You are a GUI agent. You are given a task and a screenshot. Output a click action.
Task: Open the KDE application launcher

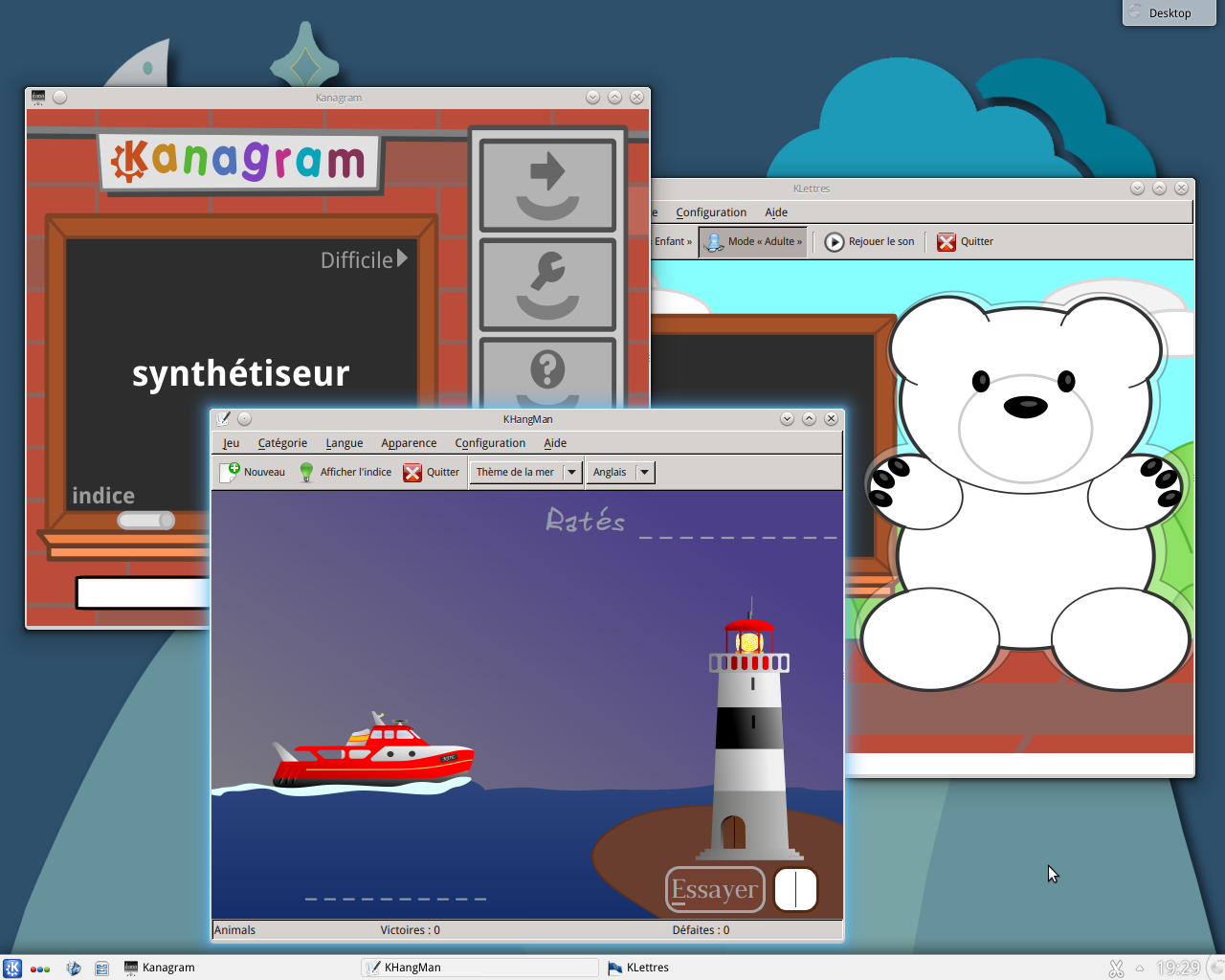click(x=12, y=968)
